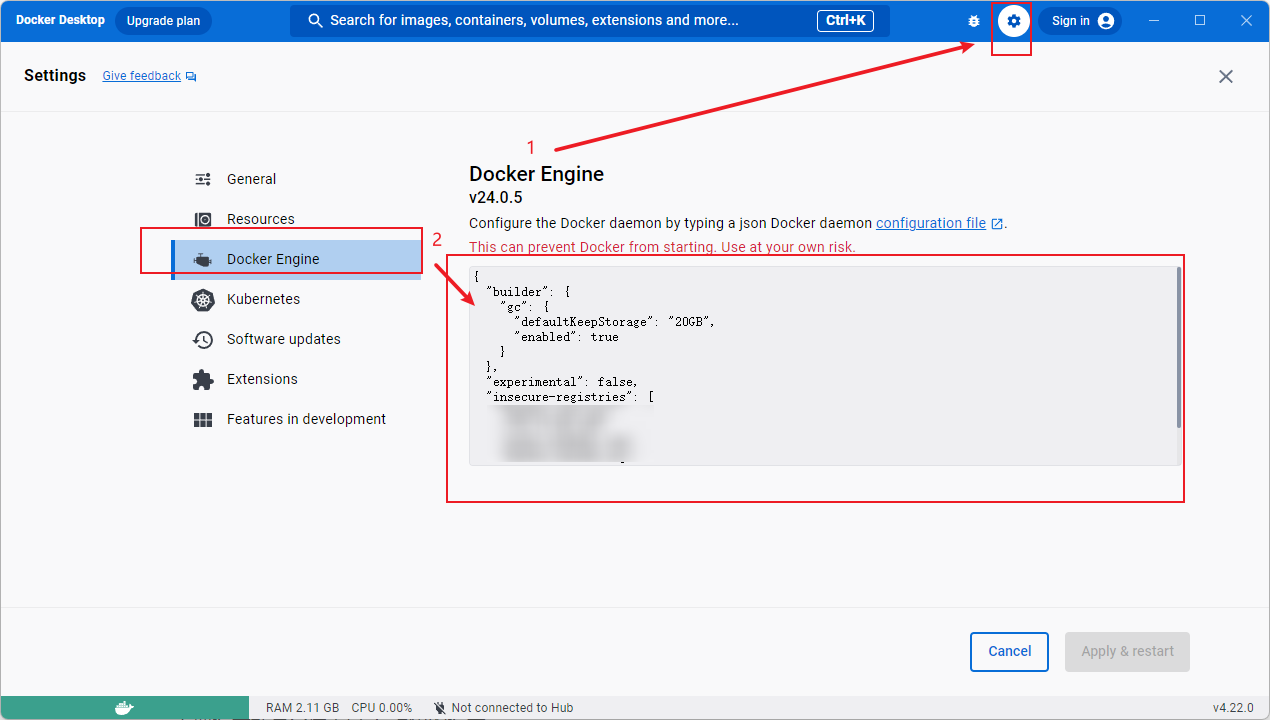Screen dimensions: 1270x720
Task: Click the Sign in button
Action: pos(1080,21)
